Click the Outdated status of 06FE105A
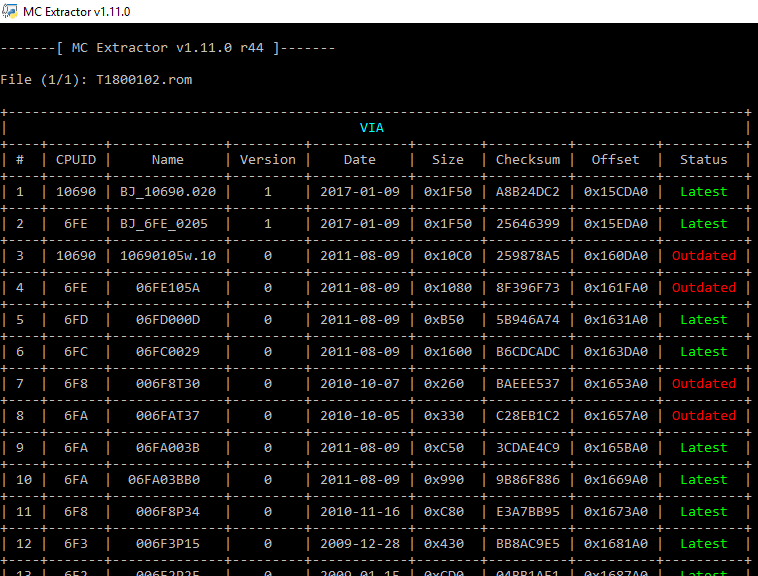 tap(704, 288)
